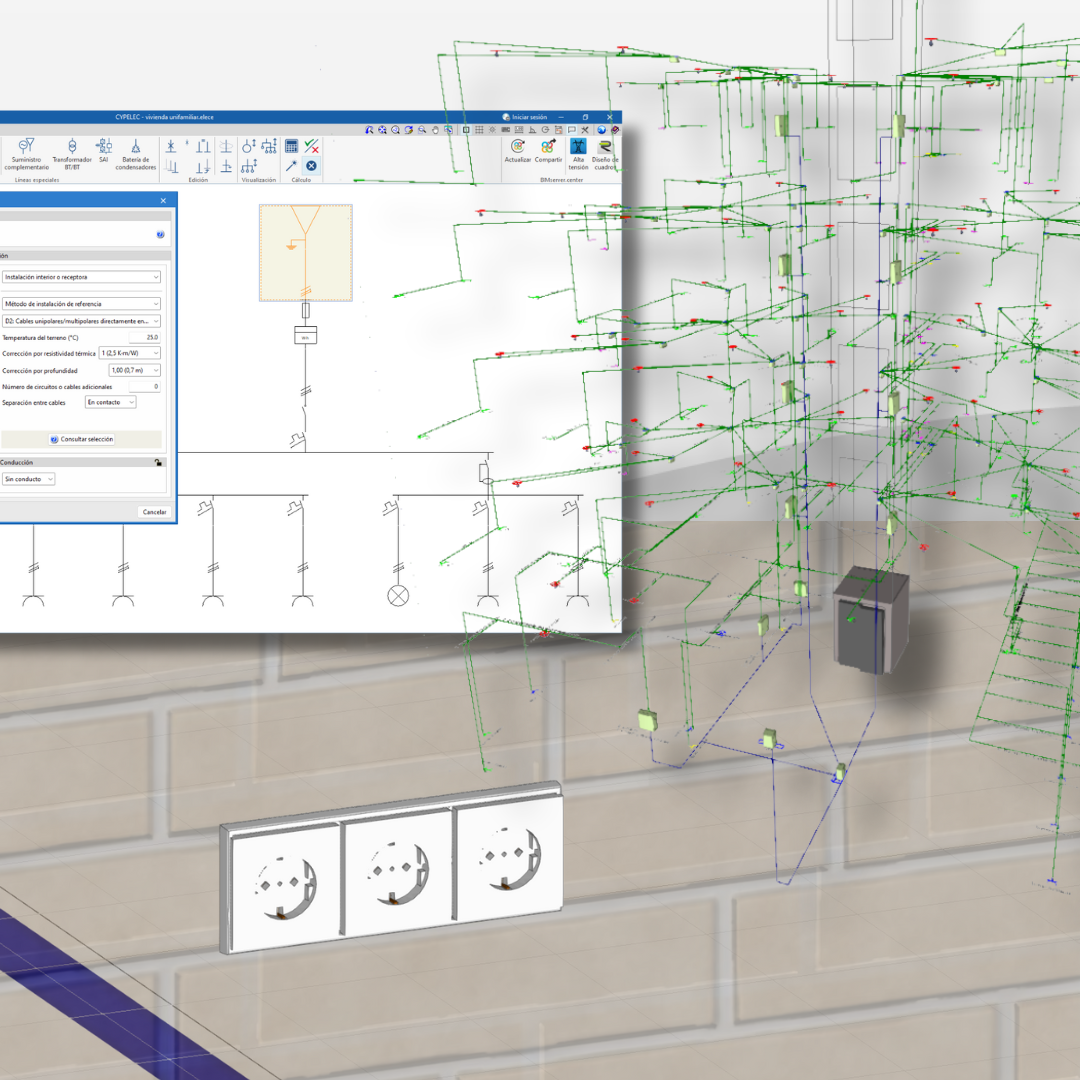The image size is (1080, 1080).
Task: Add a Batería de condensadores
Action: 136,147
